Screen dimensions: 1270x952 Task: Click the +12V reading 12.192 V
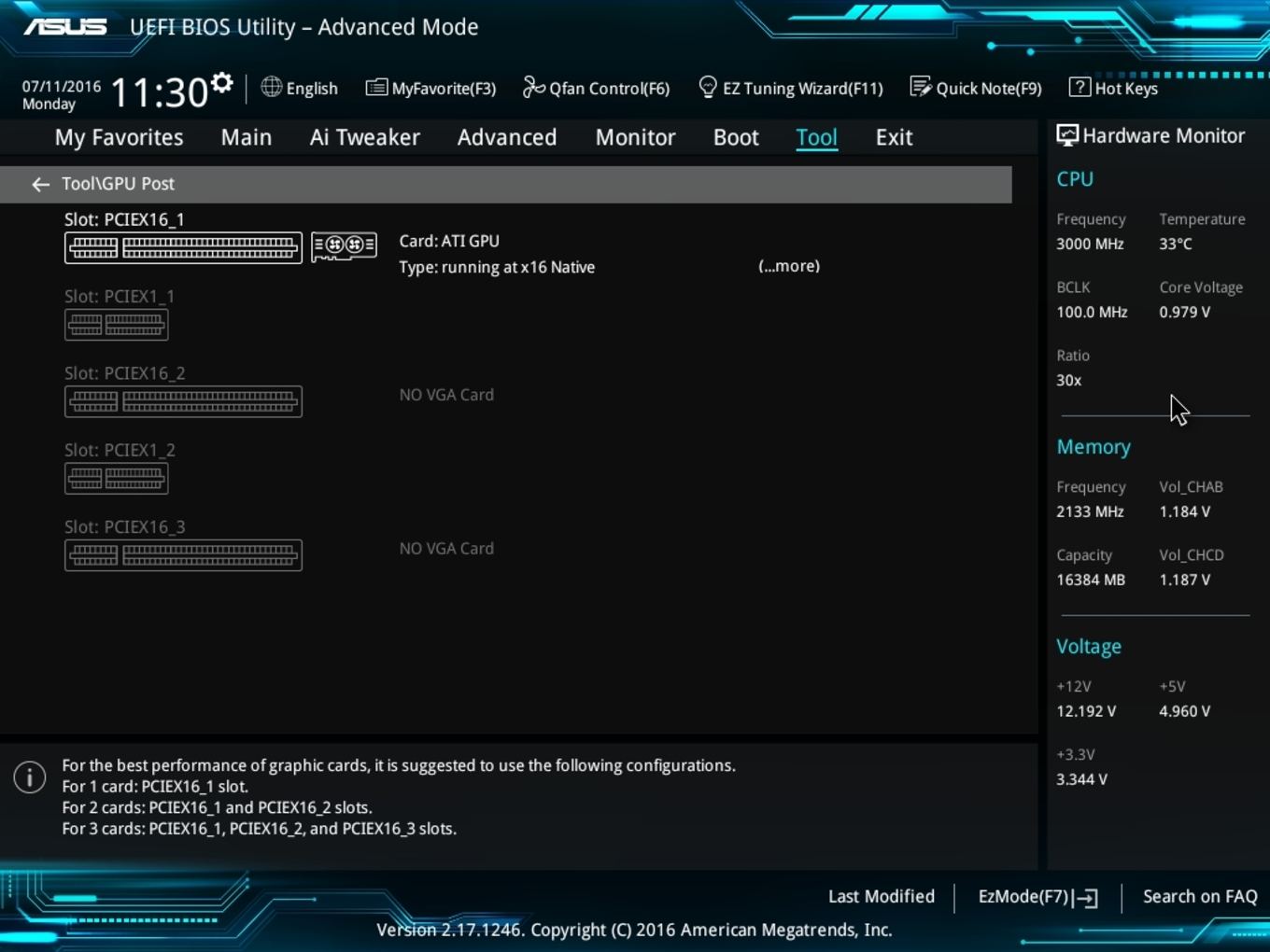(1086, 711)
